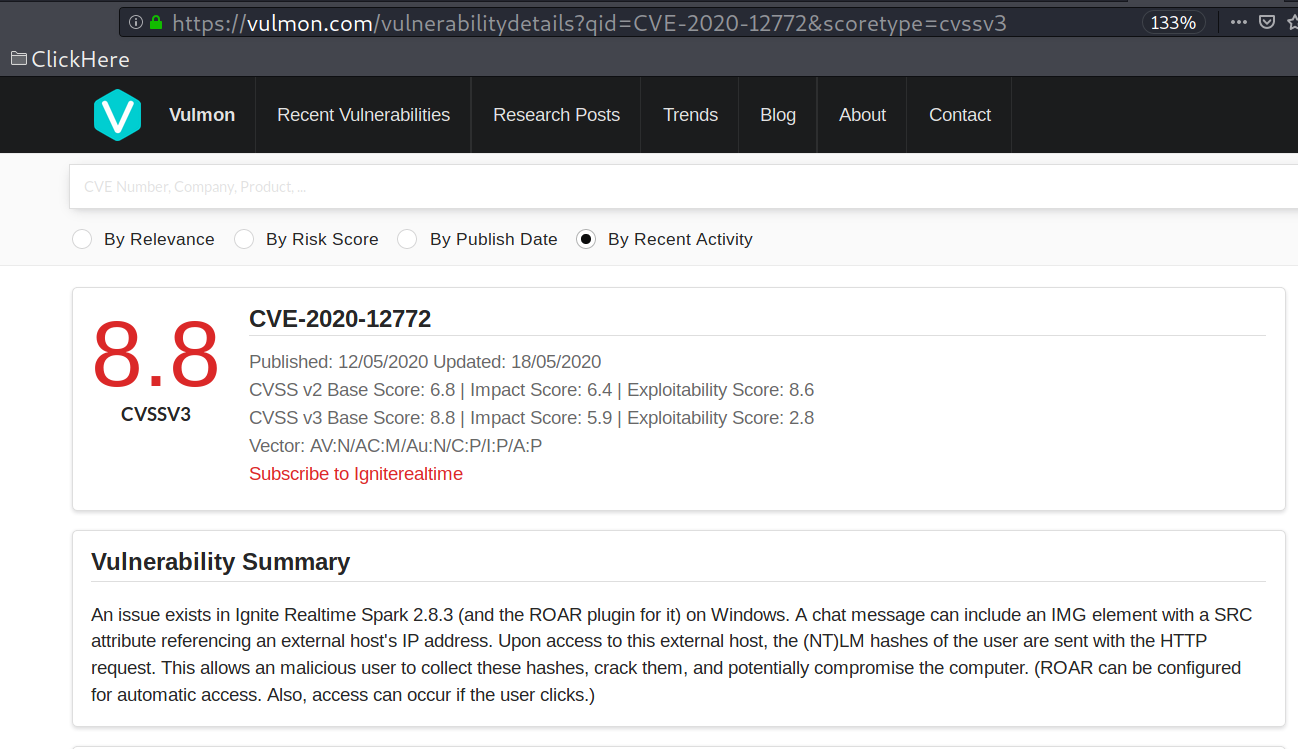Bookmark this page with the star icon
The width and height of the screenshot is (1298, 749).
1292,22
